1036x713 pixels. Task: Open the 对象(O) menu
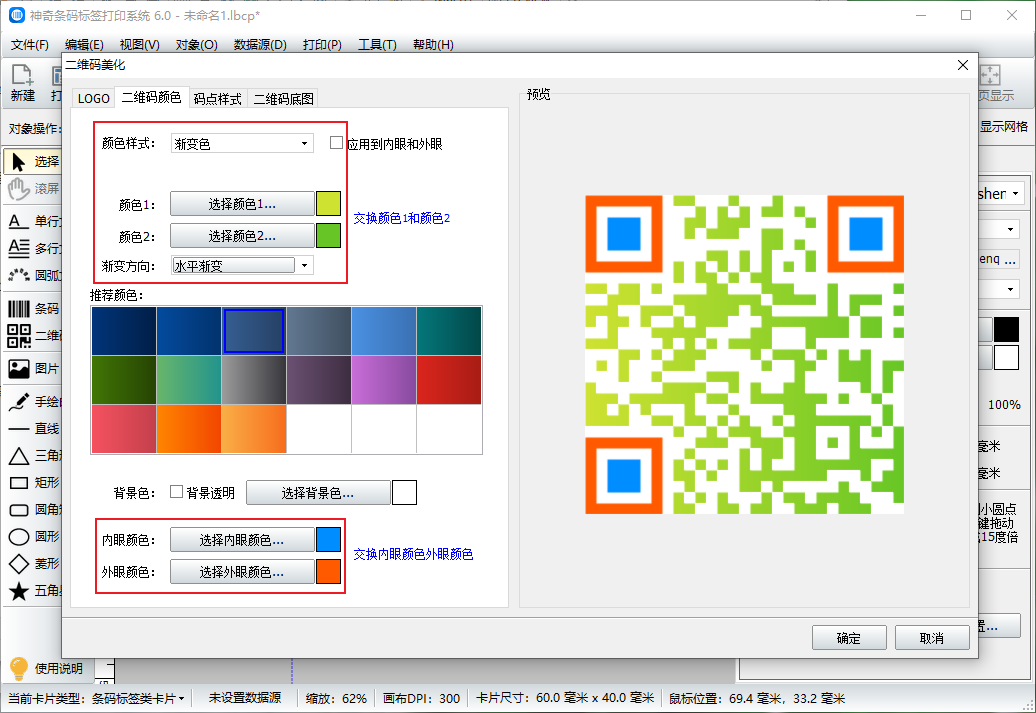pos(197,44)
